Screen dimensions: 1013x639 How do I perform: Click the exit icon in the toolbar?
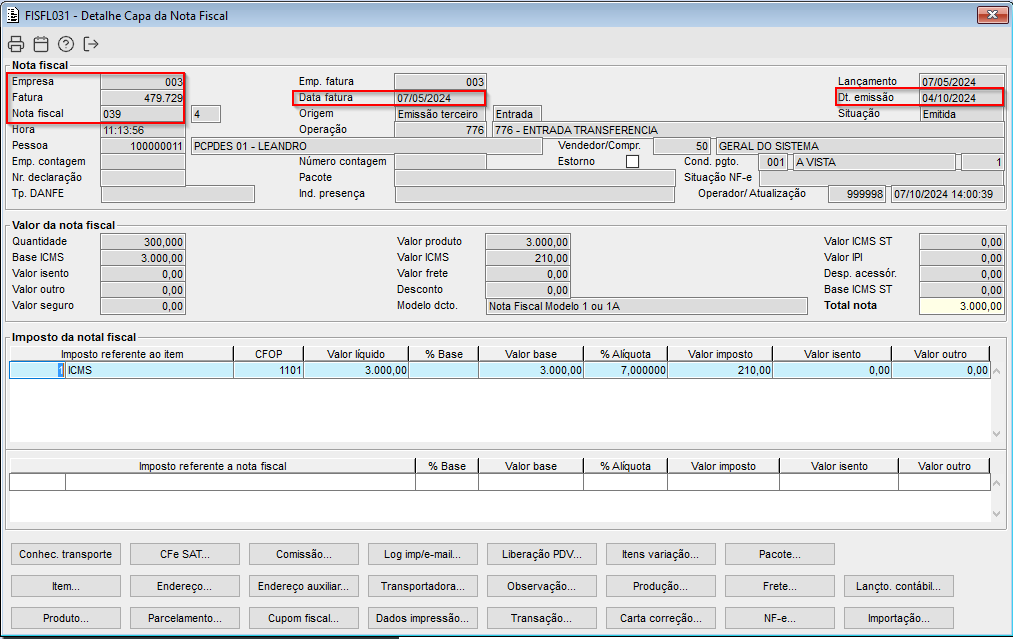click(x=91, y=44)
